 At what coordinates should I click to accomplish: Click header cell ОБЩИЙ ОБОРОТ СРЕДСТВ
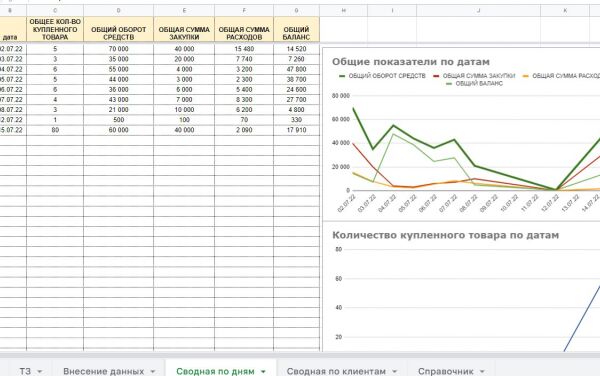119,29
